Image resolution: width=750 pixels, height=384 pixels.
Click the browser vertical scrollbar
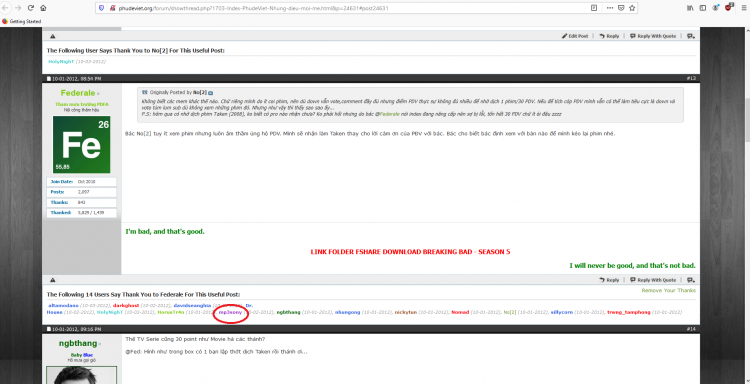(747, 120)
